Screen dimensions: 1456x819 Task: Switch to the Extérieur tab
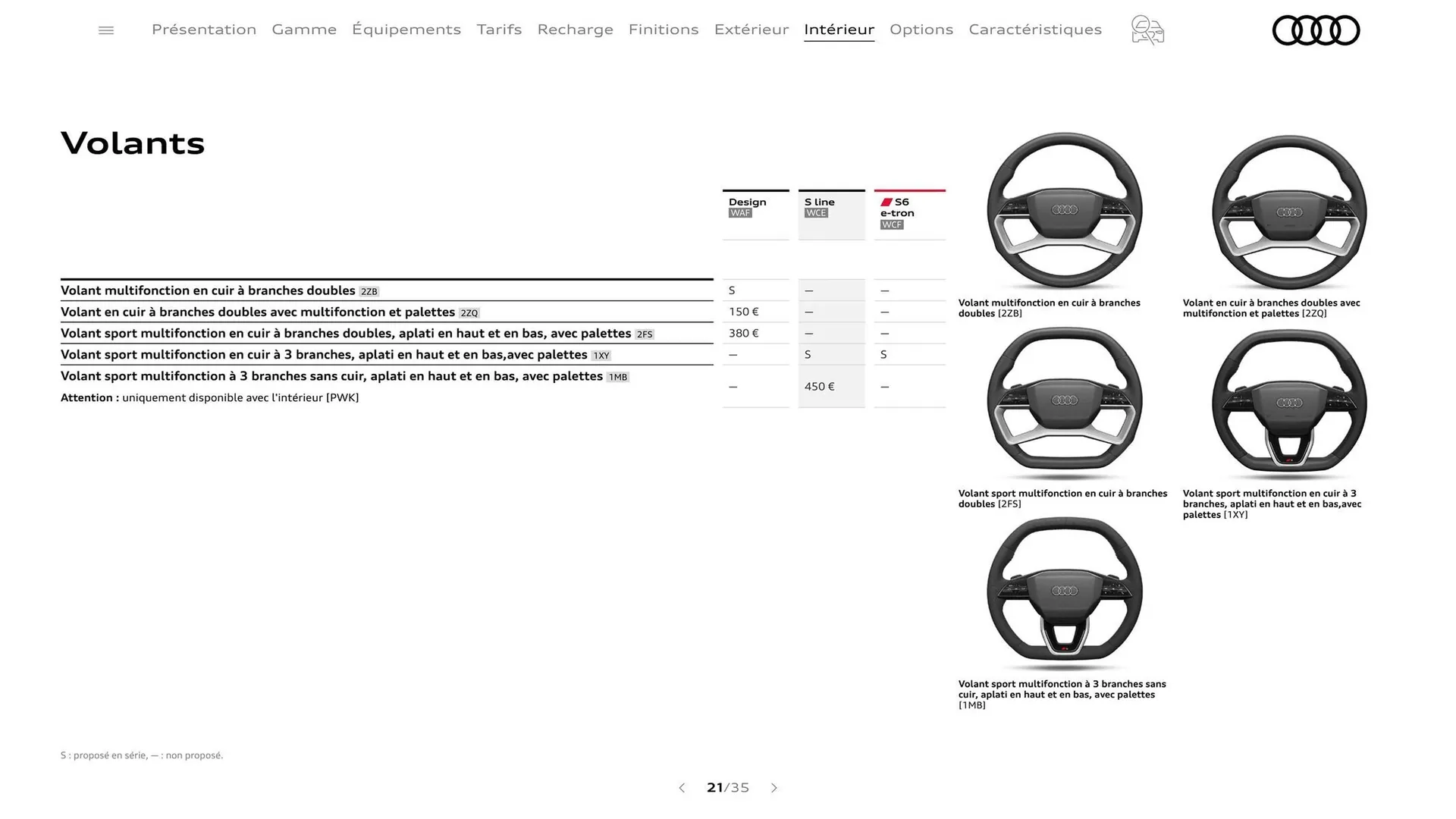[x=752, y=30]
